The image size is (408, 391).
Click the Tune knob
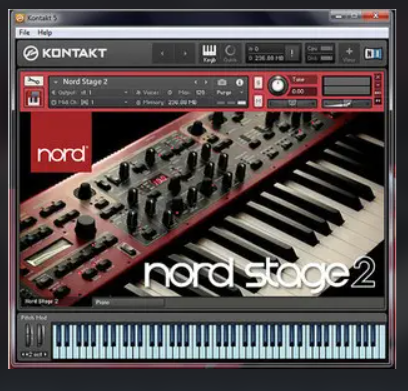278,85
